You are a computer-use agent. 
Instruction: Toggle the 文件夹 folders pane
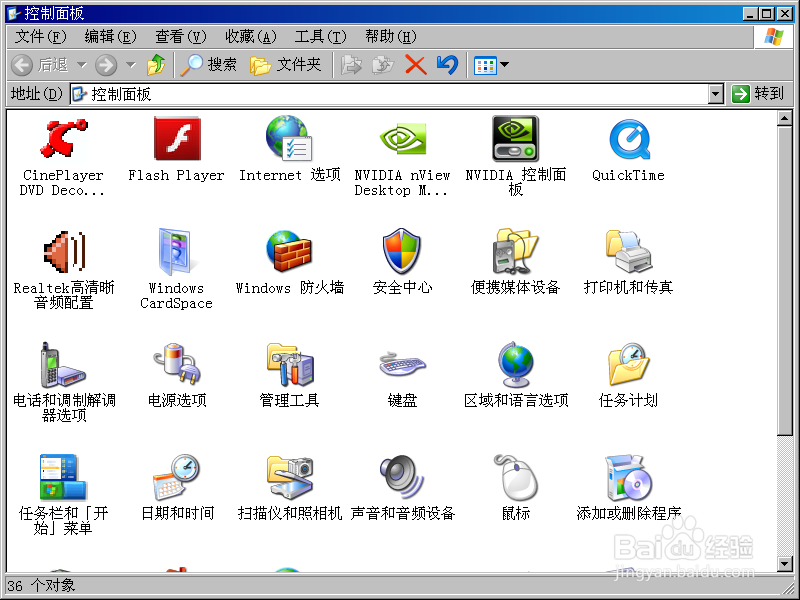286,65
